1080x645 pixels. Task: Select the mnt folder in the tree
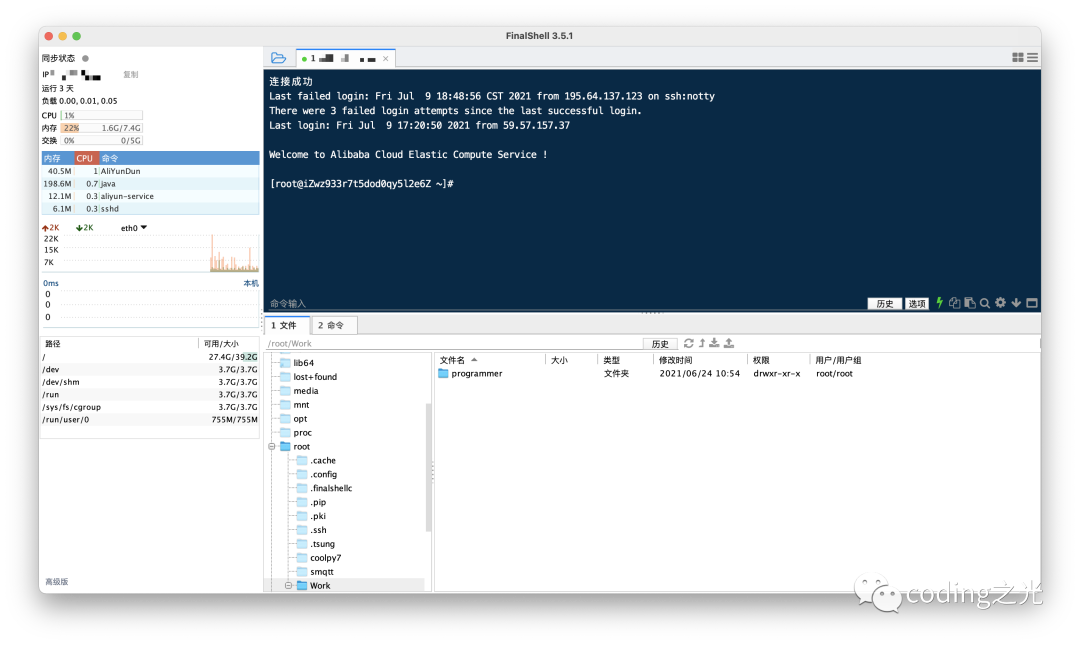click(295, 405)
